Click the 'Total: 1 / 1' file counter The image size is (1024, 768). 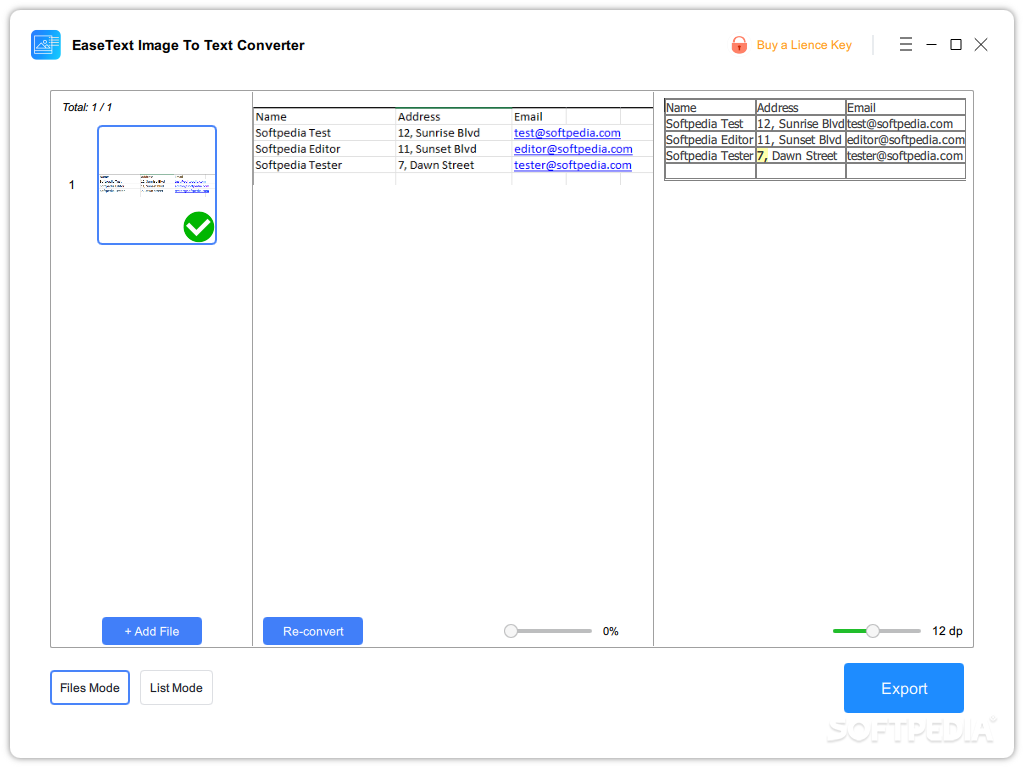87,107
